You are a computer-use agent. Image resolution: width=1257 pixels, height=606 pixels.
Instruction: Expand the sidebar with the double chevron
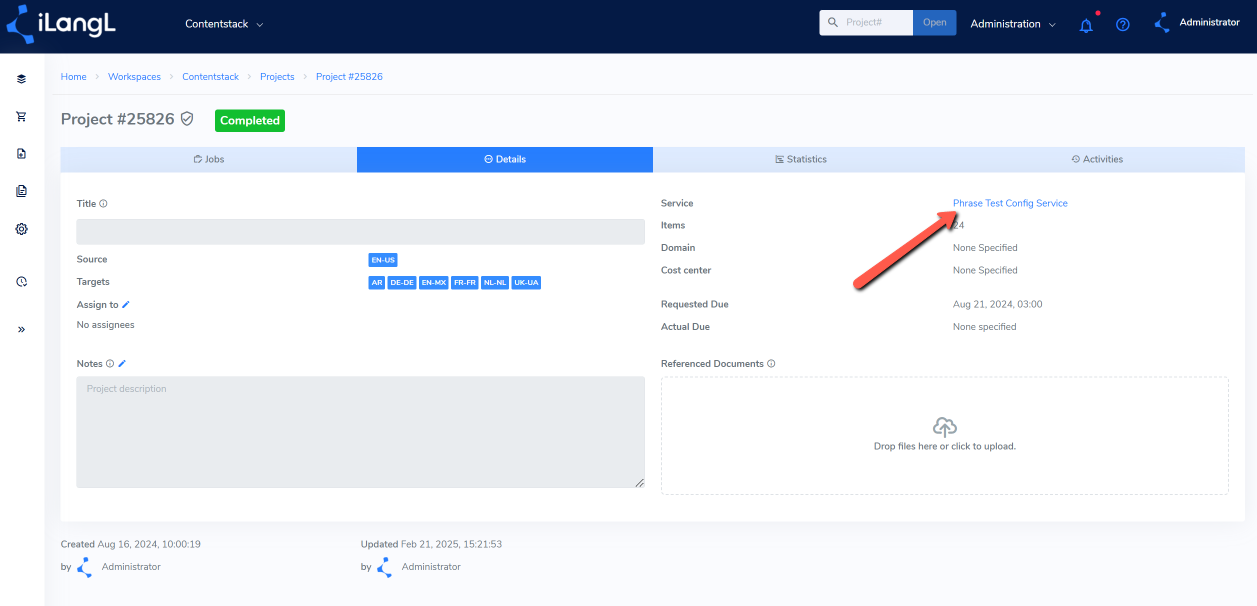pyautogui.click(x=21, y=329)
